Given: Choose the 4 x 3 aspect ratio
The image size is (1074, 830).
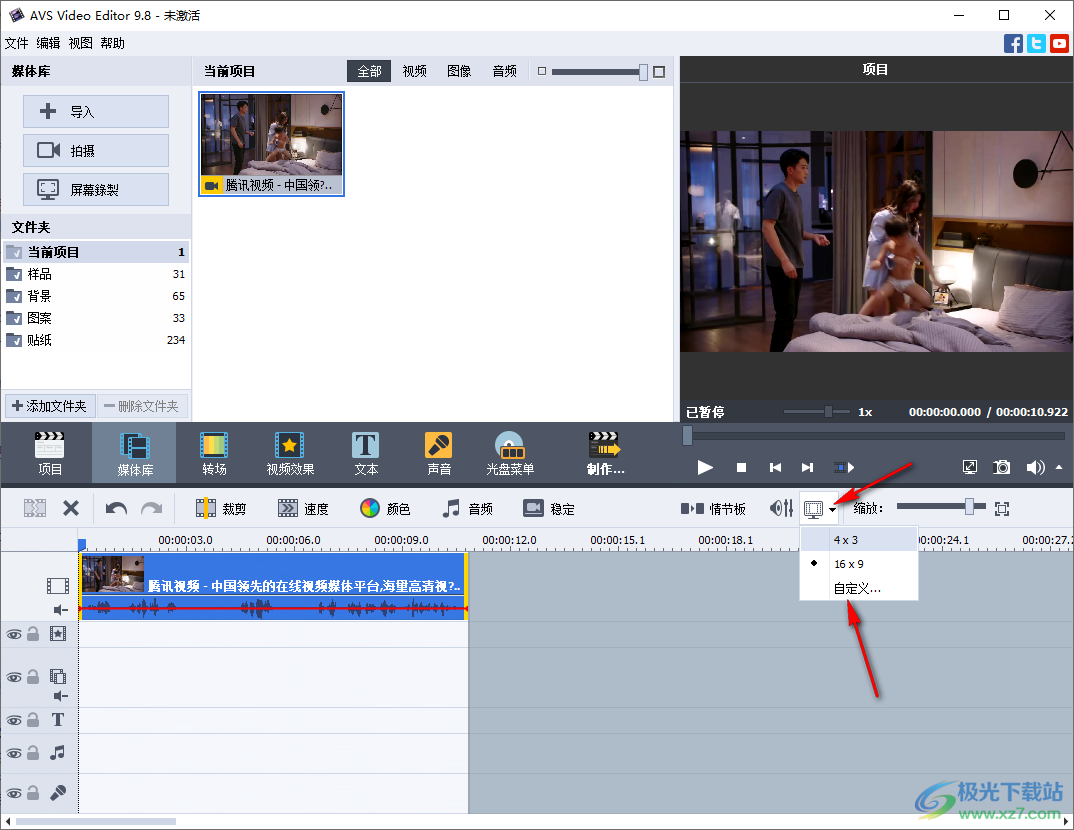Looking at the screenshot, I should 859,540.
